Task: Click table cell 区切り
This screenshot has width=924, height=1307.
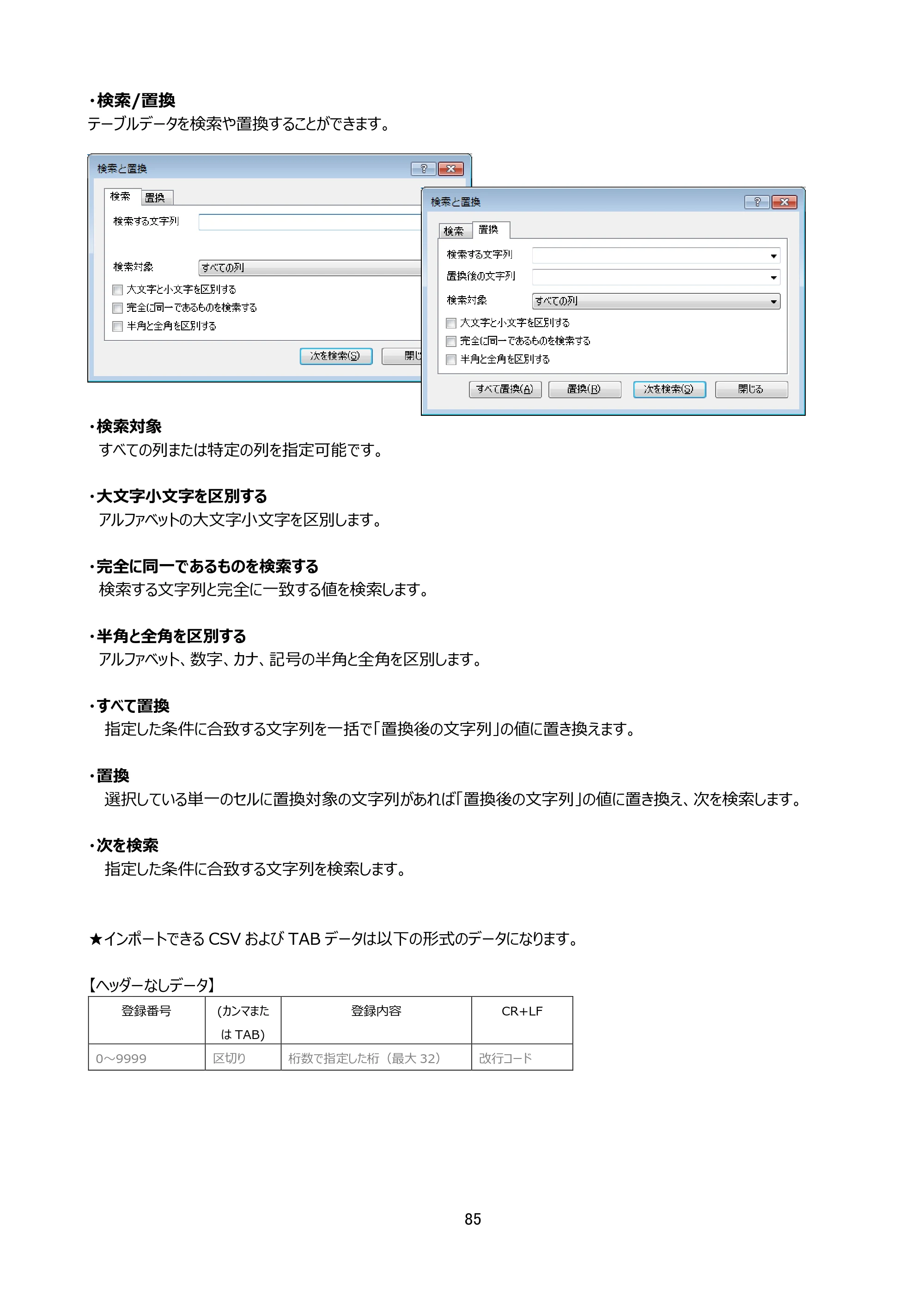Action: 243,1058
